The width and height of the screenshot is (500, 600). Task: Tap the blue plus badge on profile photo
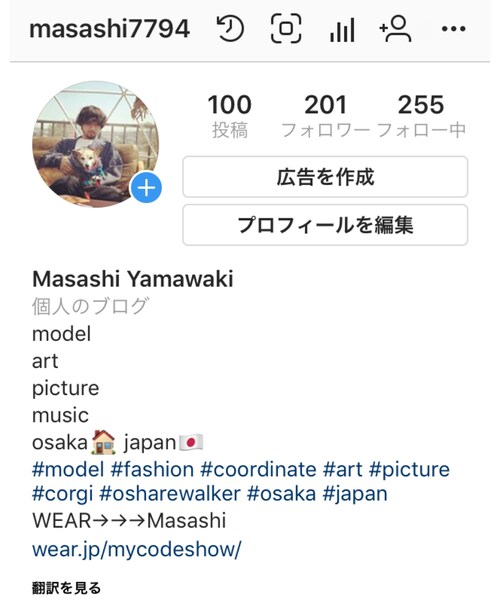(x=146, y=188)
